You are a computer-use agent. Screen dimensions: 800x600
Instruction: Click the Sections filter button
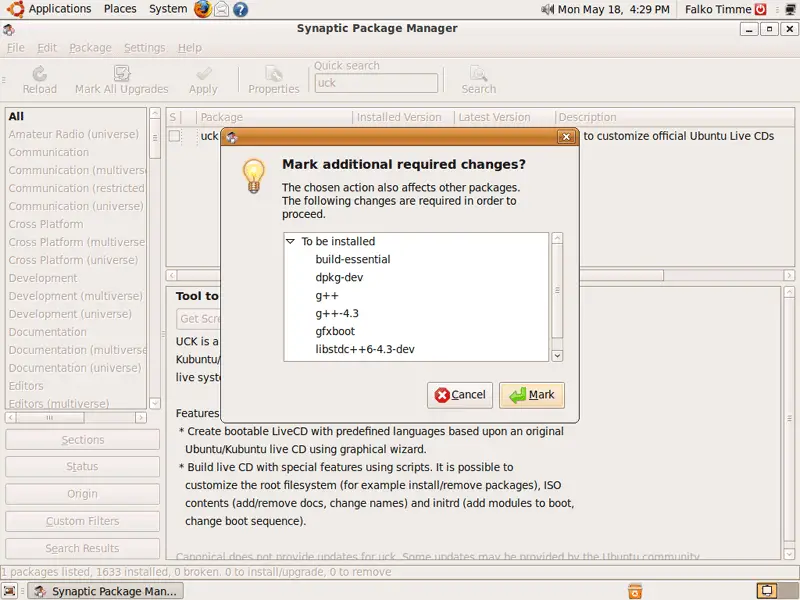pos(83,440)
